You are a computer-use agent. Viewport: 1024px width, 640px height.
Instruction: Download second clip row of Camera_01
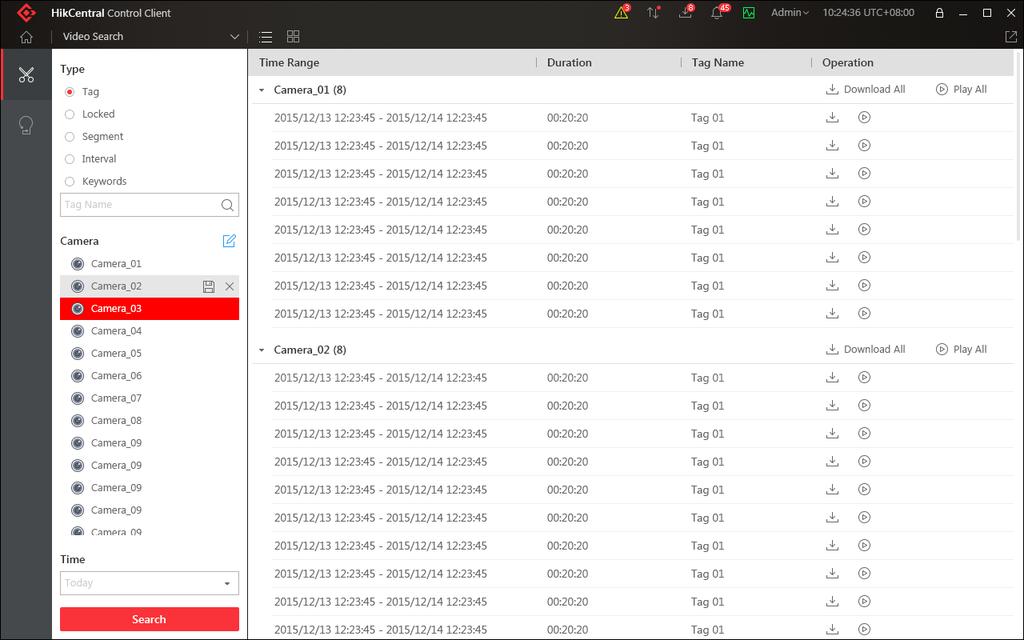click(832, 146)
